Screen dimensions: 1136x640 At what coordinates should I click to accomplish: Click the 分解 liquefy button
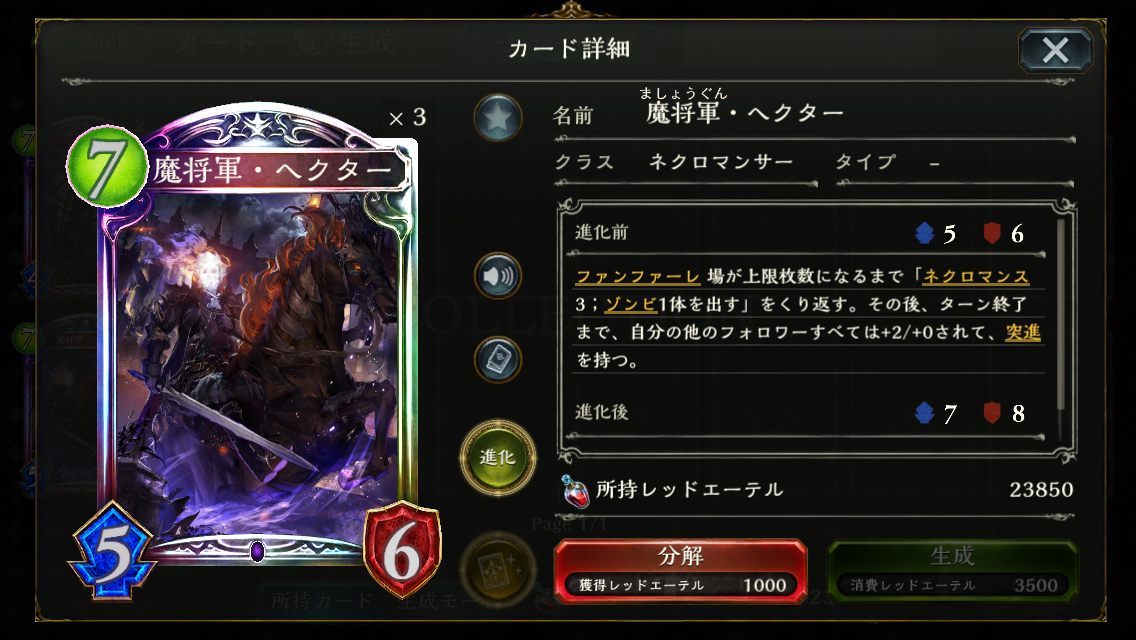[x=680, y=571]
